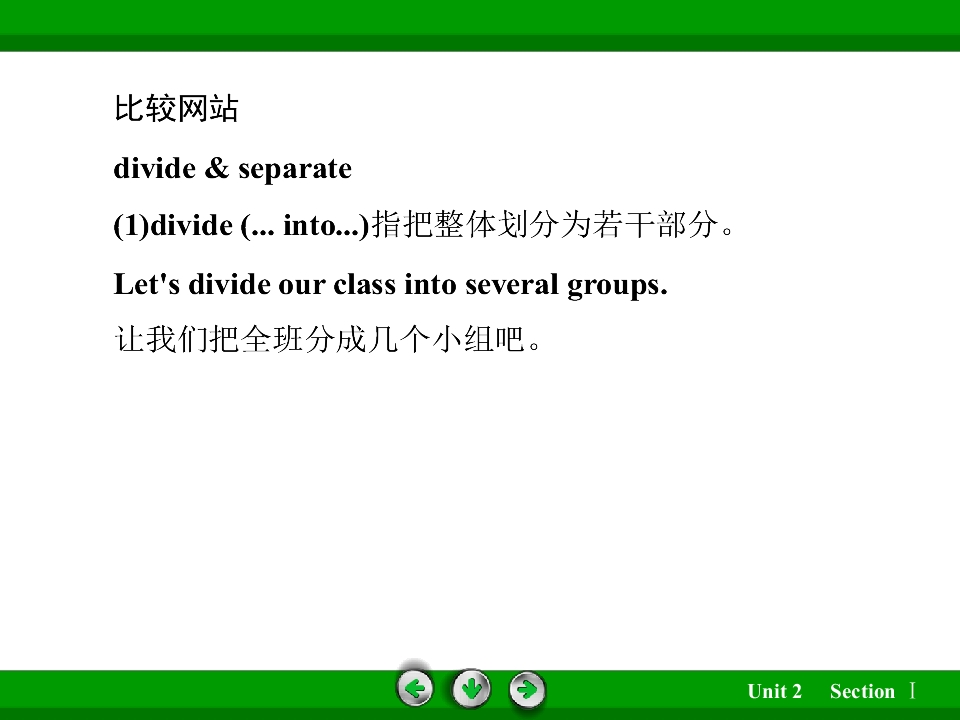Click the word Let's in the example sentence

point(147,284)
